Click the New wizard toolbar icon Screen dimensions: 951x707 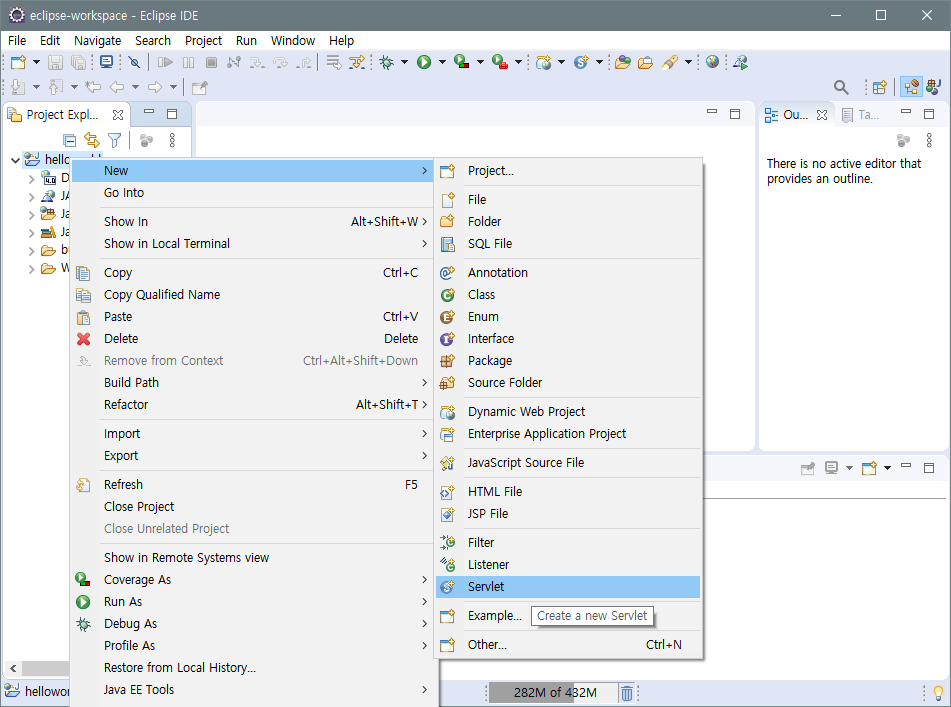point(18,62)
